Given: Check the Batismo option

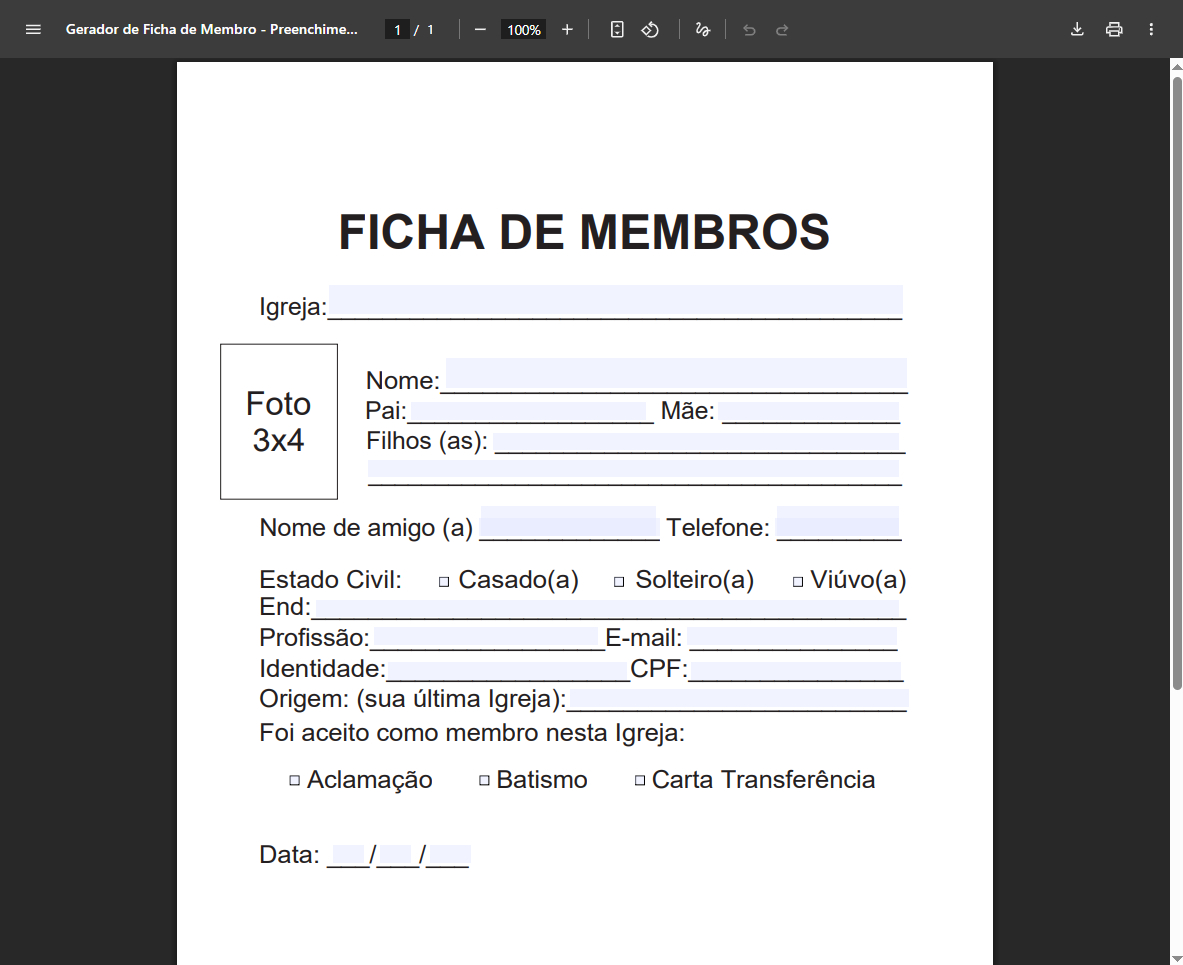Looking at the screenshot, I should tap(483, 779).
